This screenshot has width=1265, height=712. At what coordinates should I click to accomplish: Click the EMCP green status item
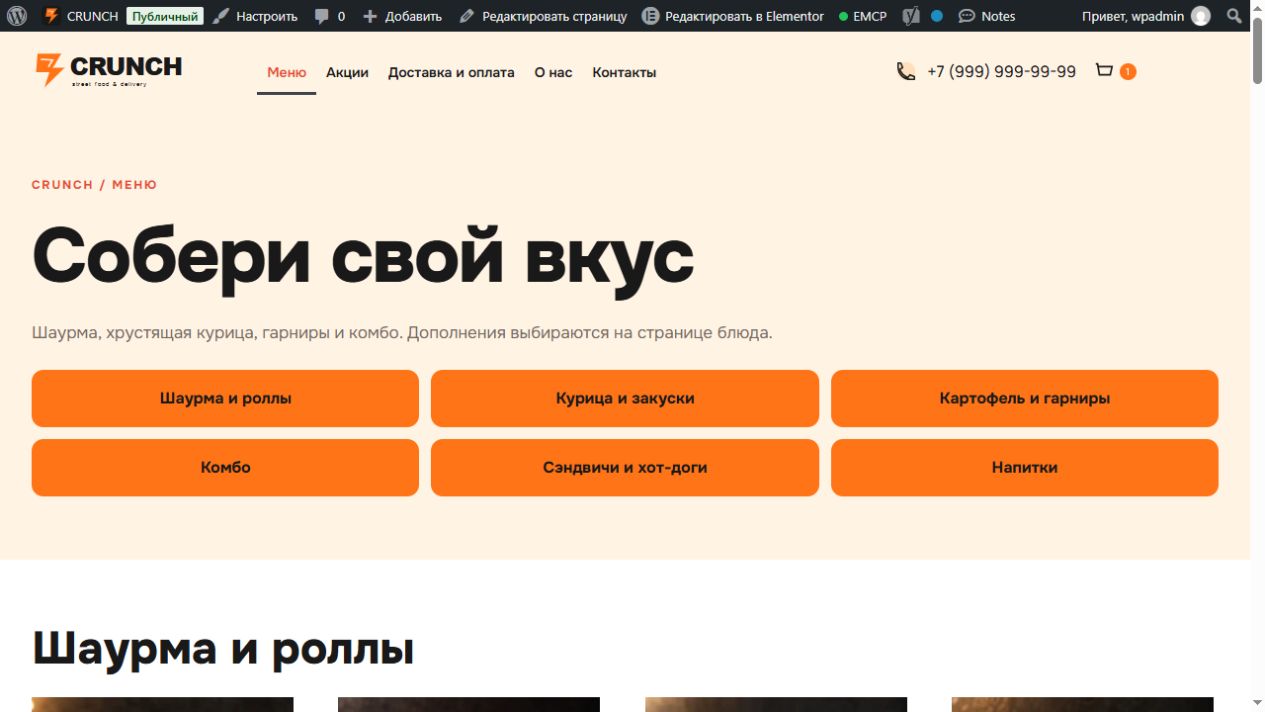(x=863, y=16)
